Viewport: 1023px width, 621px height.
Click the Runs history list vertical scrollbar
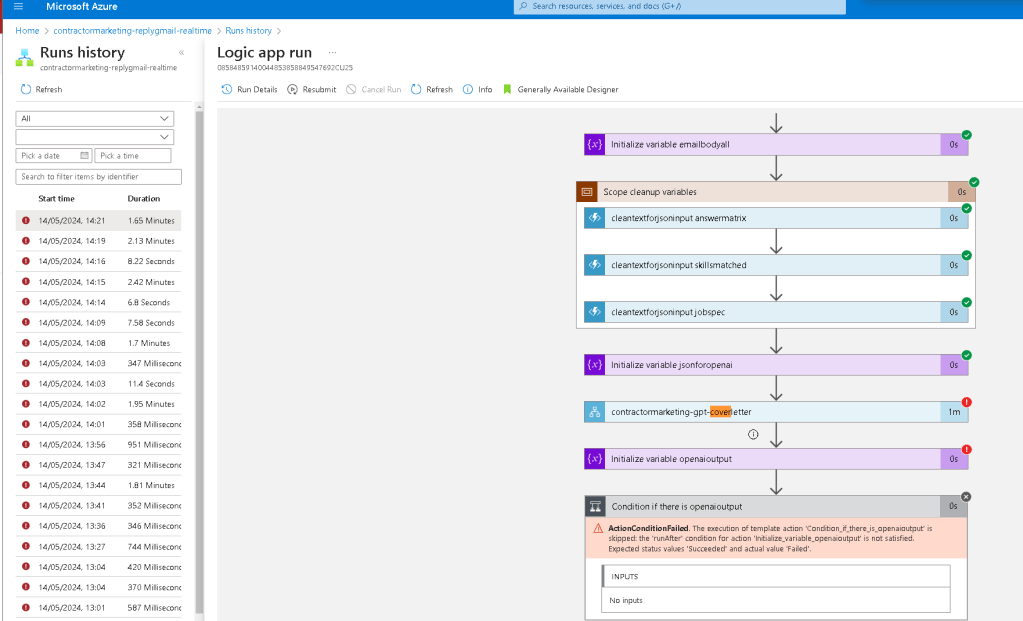[x=199, y=362]
